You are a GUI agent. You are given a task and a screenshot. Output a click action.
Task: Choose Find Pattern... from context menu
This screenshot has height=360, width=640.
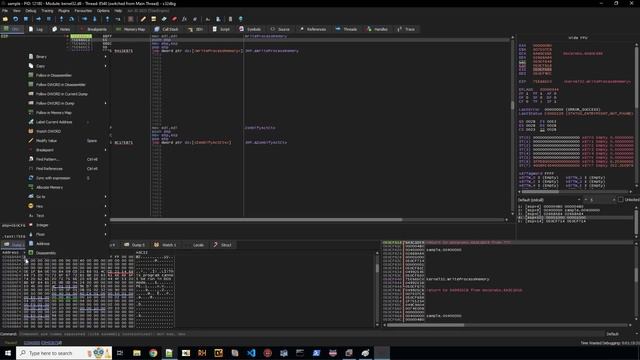click(x=67, y=160)
